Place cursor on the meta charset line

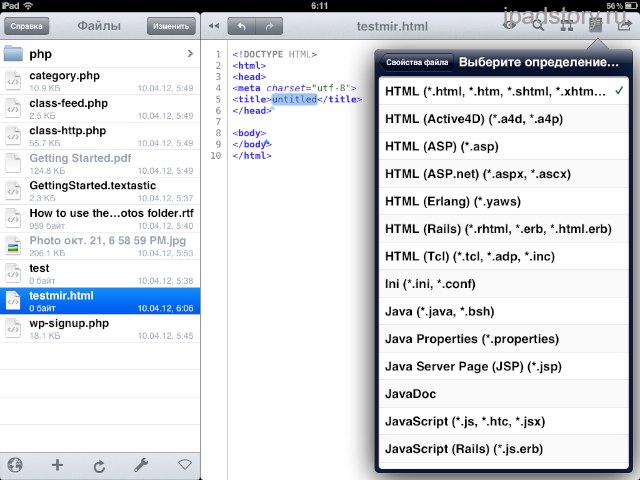(294, 88)
